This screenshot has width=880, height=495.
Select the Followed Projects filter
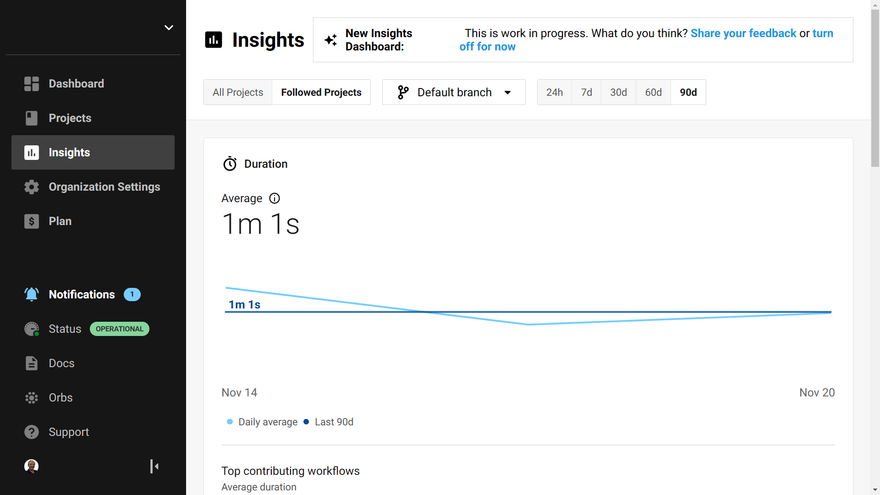click(x=321, y=93)
